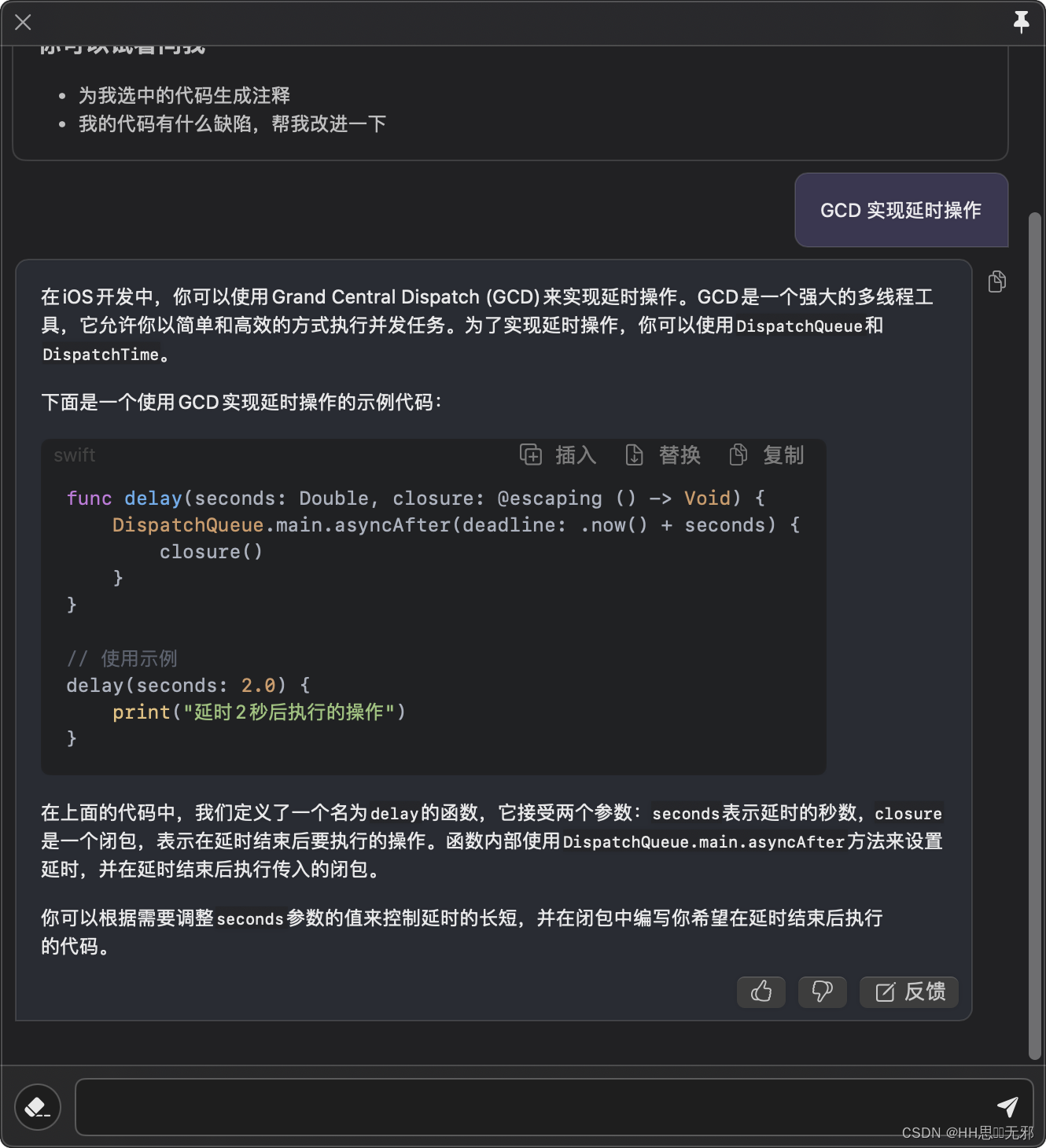The height and width of the screenshot is (1148, 1046).
Task: Pin the assistant window with pushpin icon
Action: click(1021, 22)
